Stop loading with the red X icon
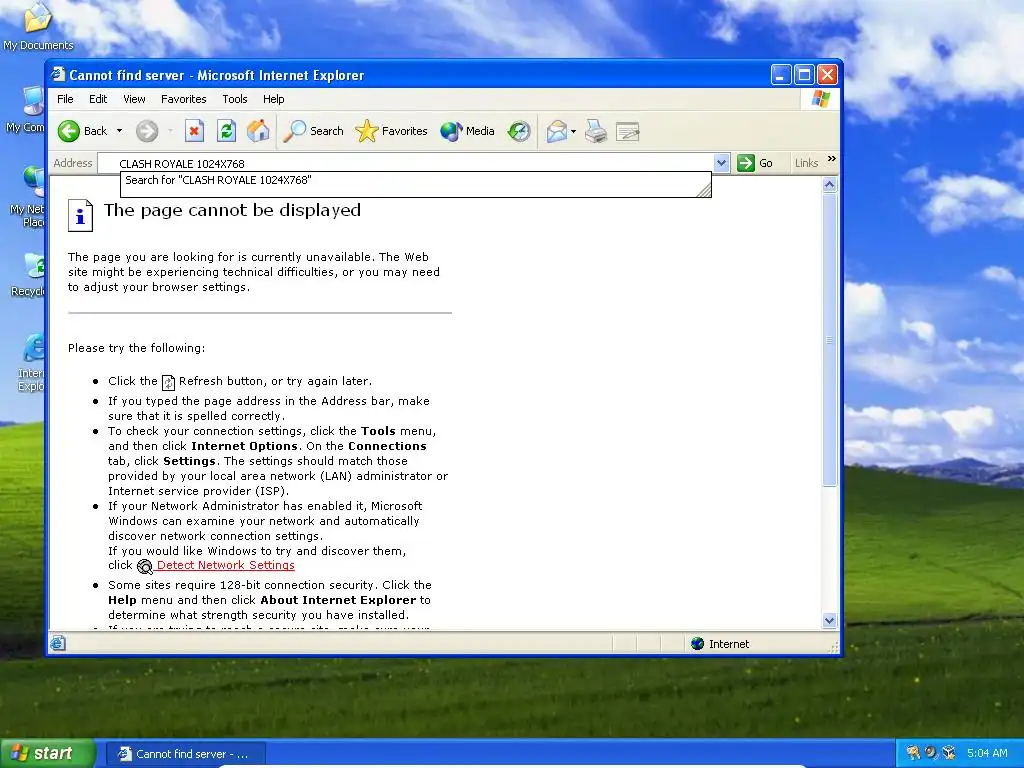Image resolution: width=1024 pixels, height=768 pixels. coord(194,131)
